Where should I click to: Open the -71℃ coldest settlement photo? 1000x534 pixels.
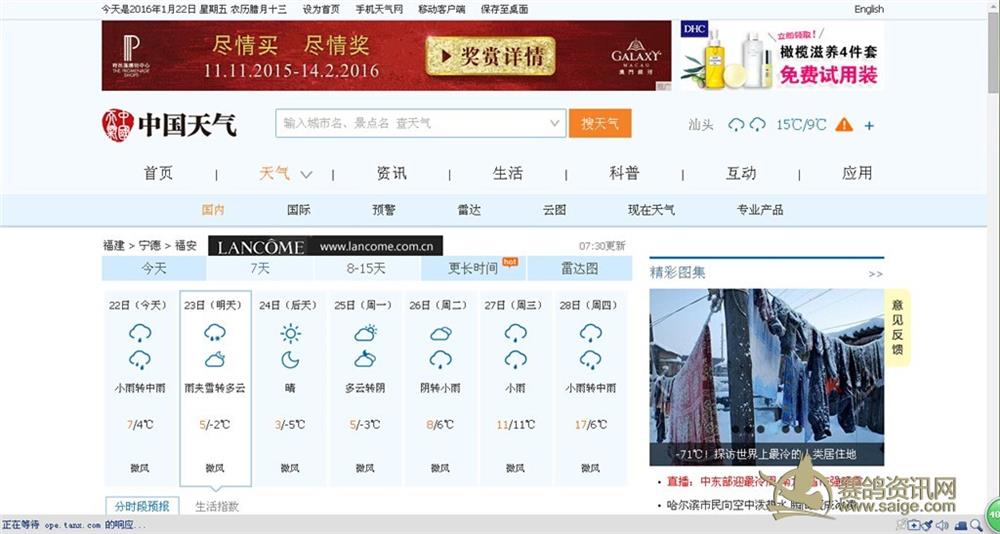(x=766, y=375)
